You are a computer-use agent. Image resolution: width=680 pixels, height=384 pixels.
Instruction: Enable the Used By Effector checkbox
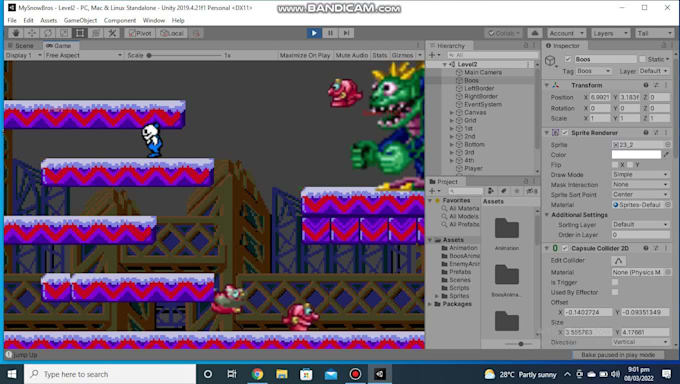[x=615, y=292]
